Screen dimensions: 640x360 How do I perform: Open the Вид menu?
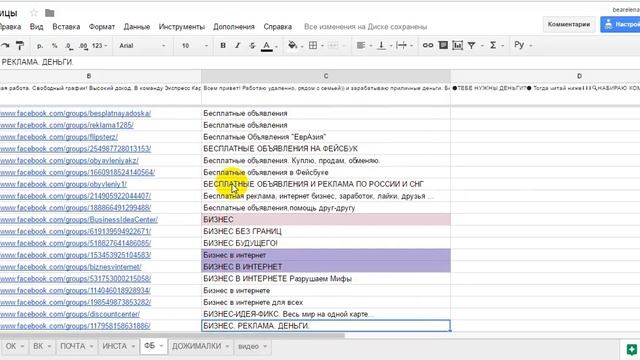[36, 27]
